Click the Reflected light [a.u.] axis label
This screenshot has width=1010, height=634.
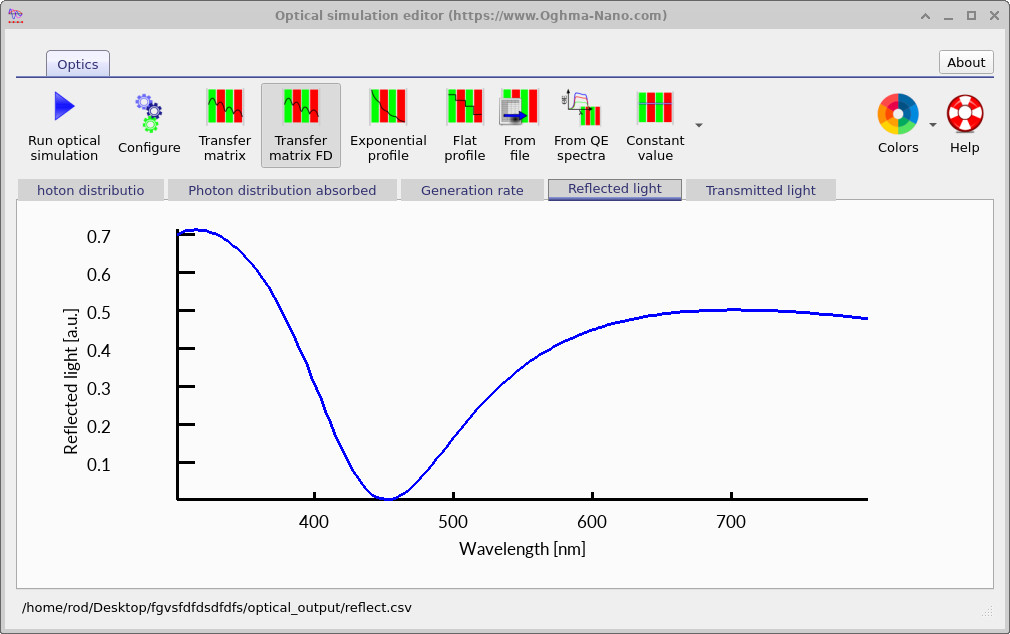click(x=71, y=381)
